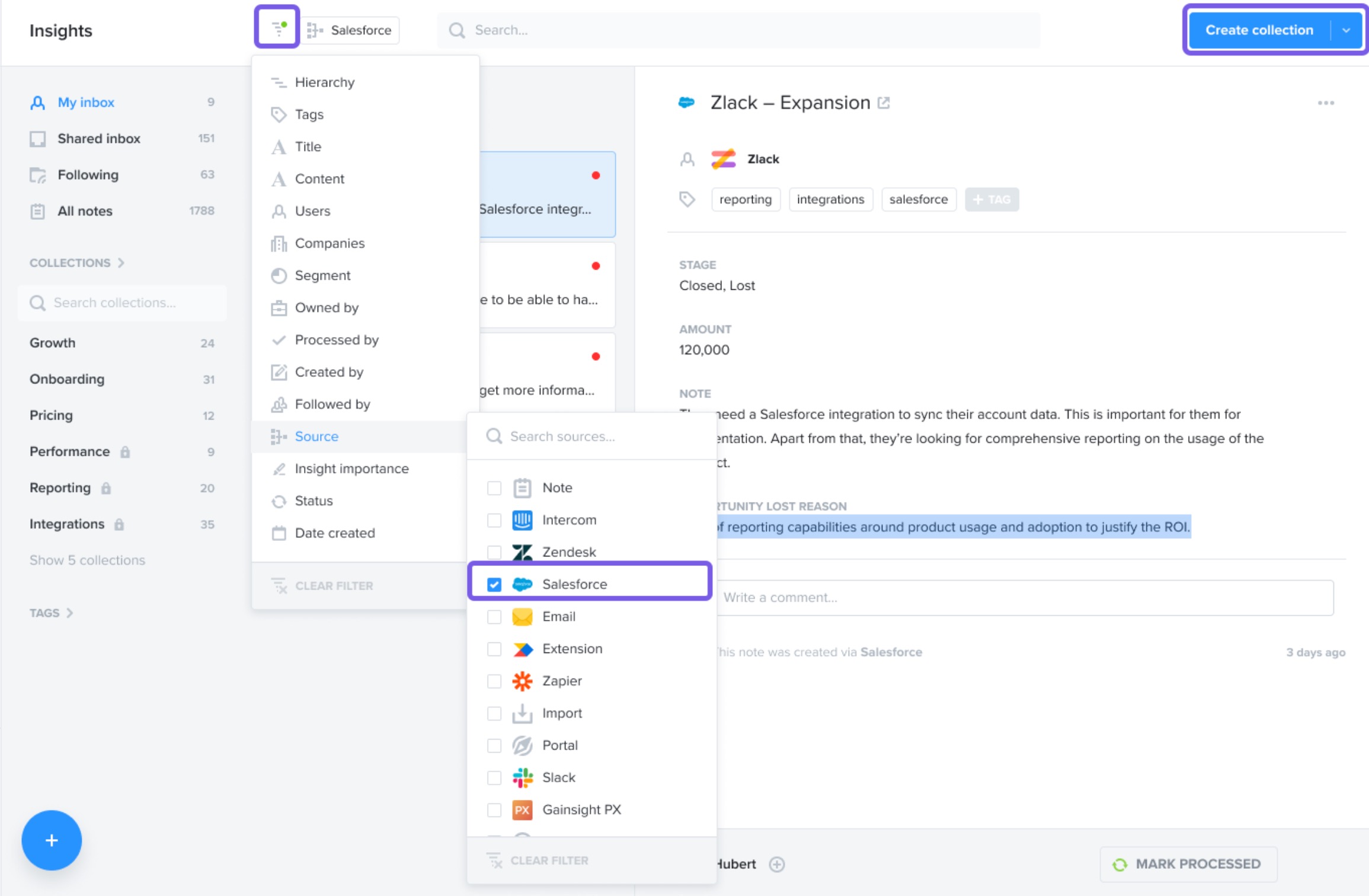Expand the TAGS section chevron

[x=70, y=613]
